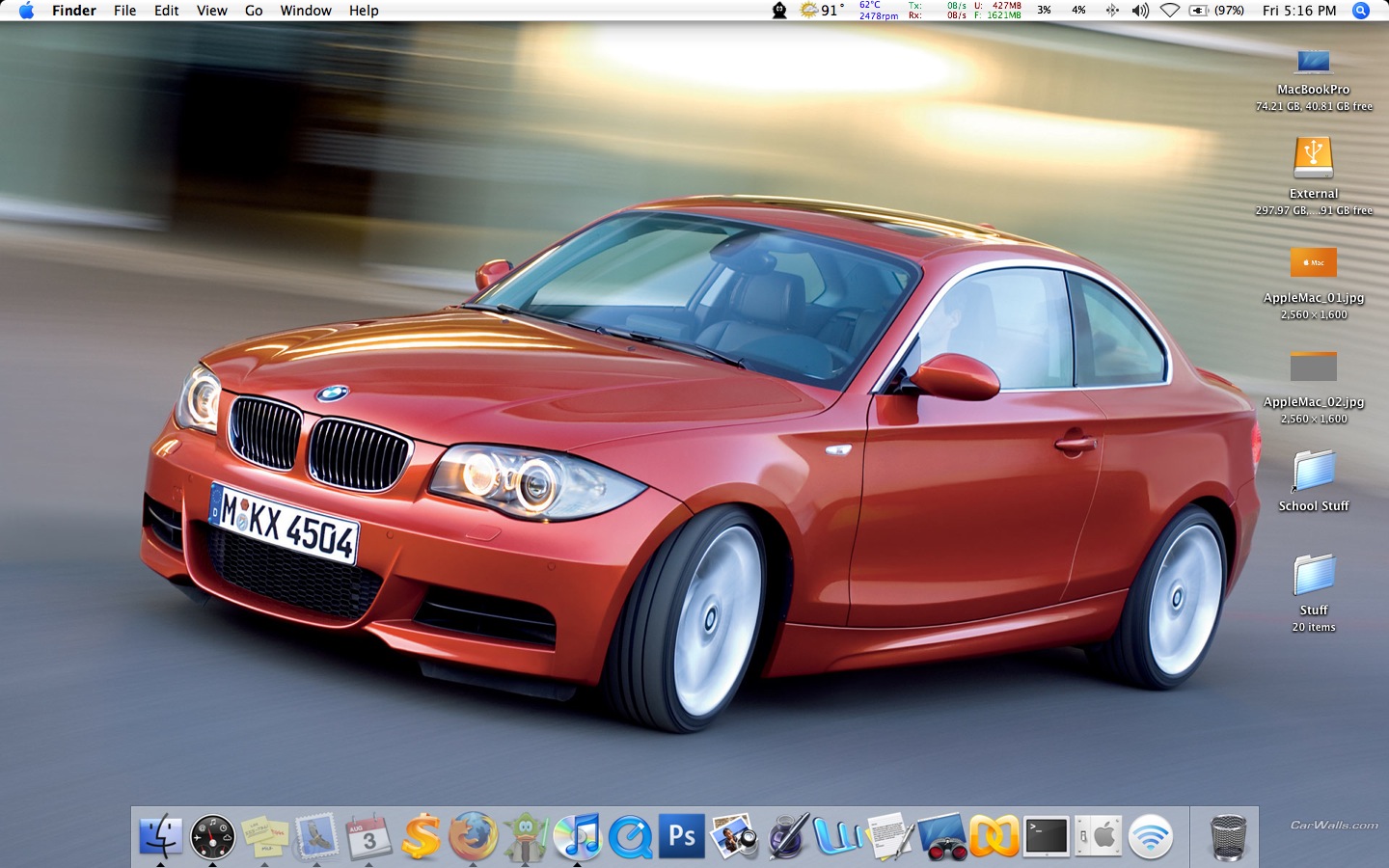Select the Stuff folder with 20 items
Screen dimensions: 1389x868
(1314, 575)
